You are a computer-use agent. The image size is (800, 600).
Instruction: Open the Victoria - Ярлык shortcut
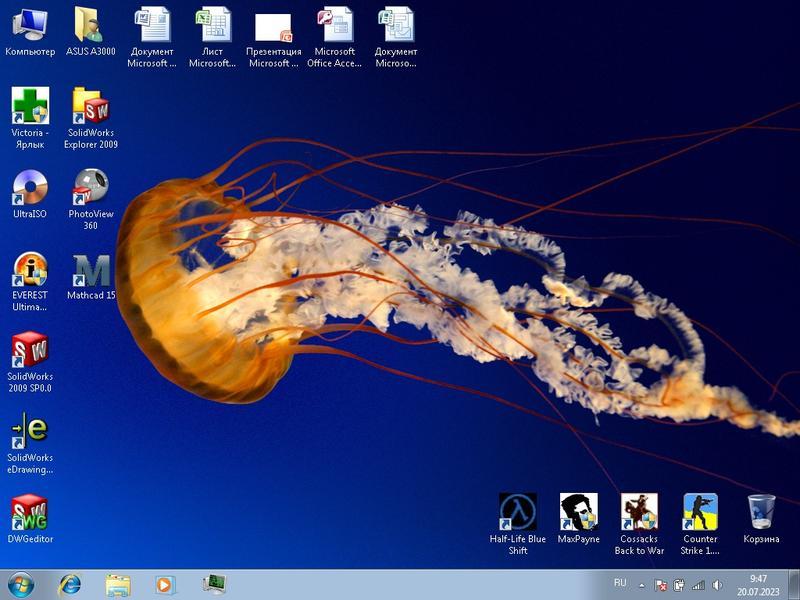coord(30,107)
